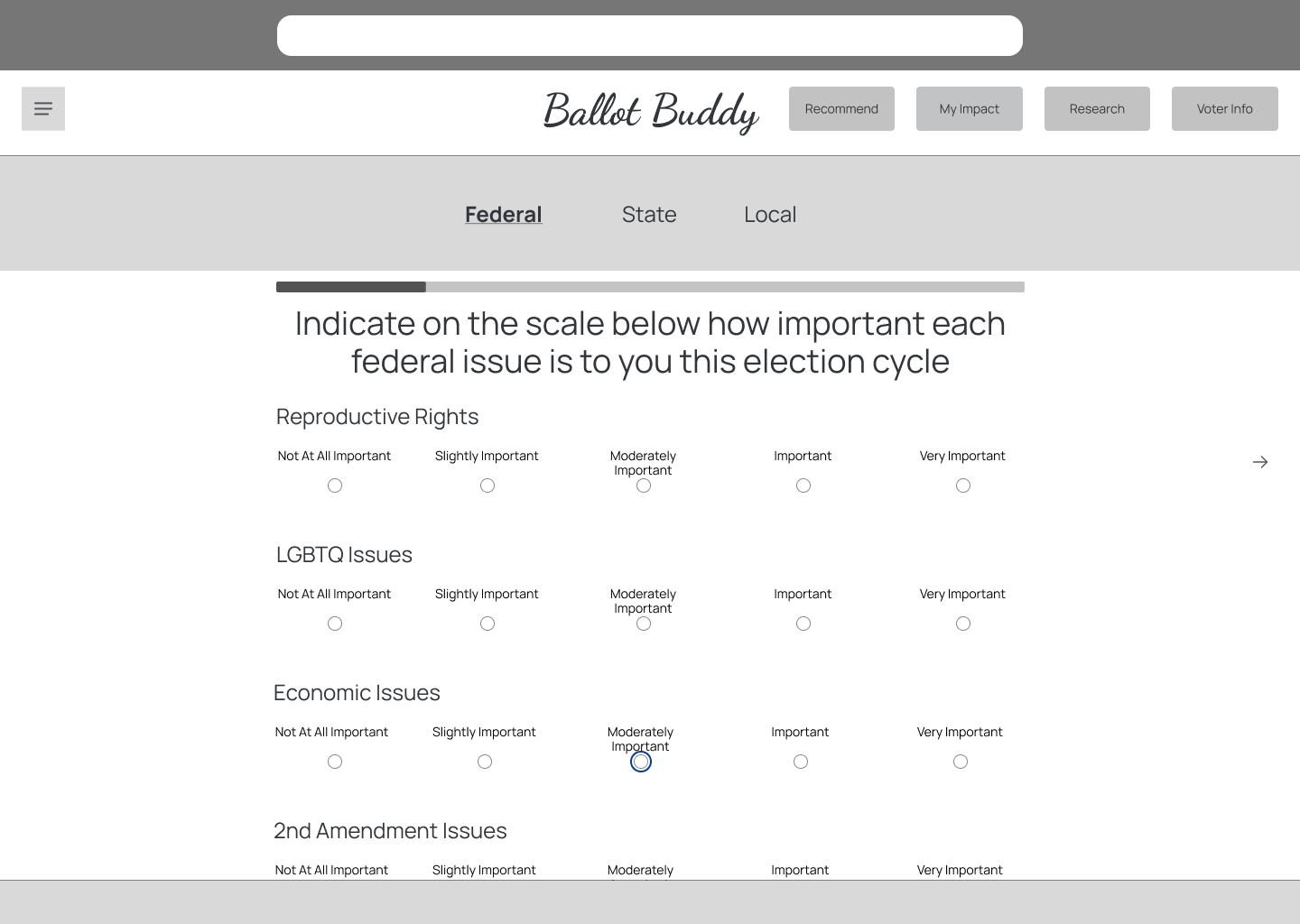Switch to the State tab
The width and height of the screenshot is (1300, 924).
(x=649, y=214)
